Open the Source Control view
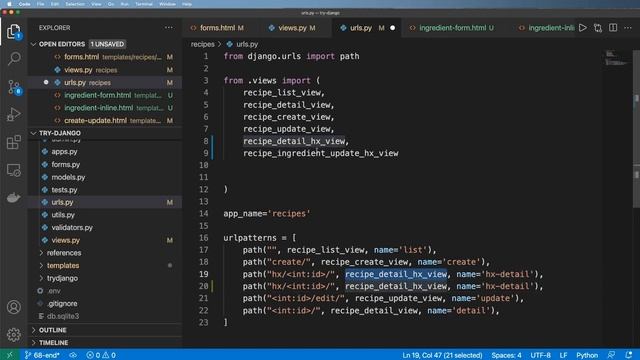Image resolution: width=640 pixels, height=360 pixels. coord(13,87)
